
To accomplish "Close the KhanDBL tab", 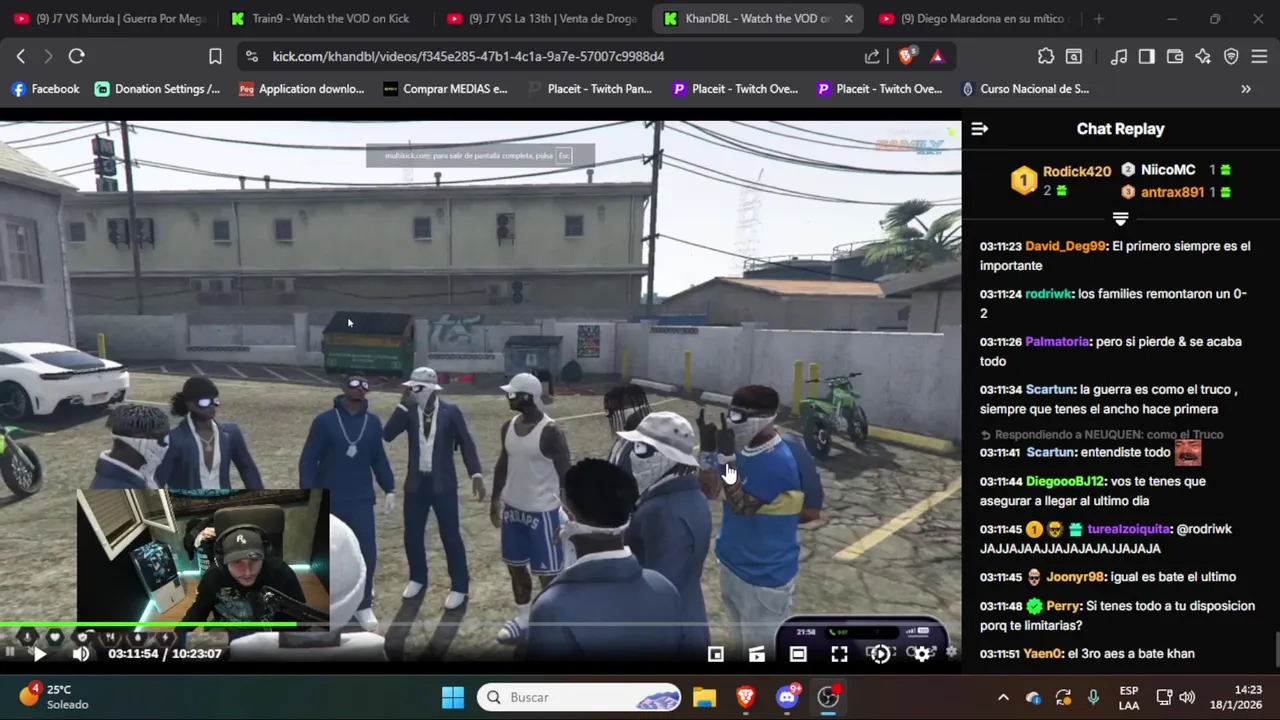I will pyautogui.click(x=849, y=19).
